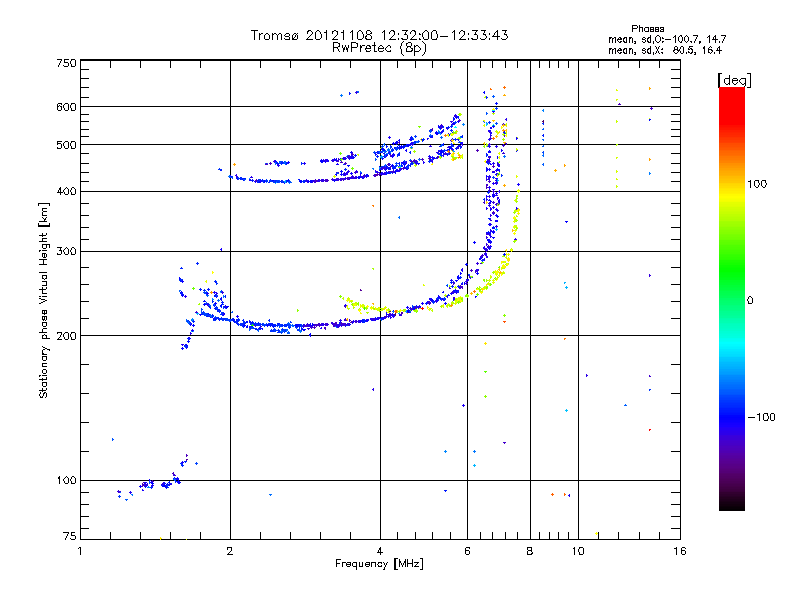Click the y-axis tick label '200'

[66, 336]
